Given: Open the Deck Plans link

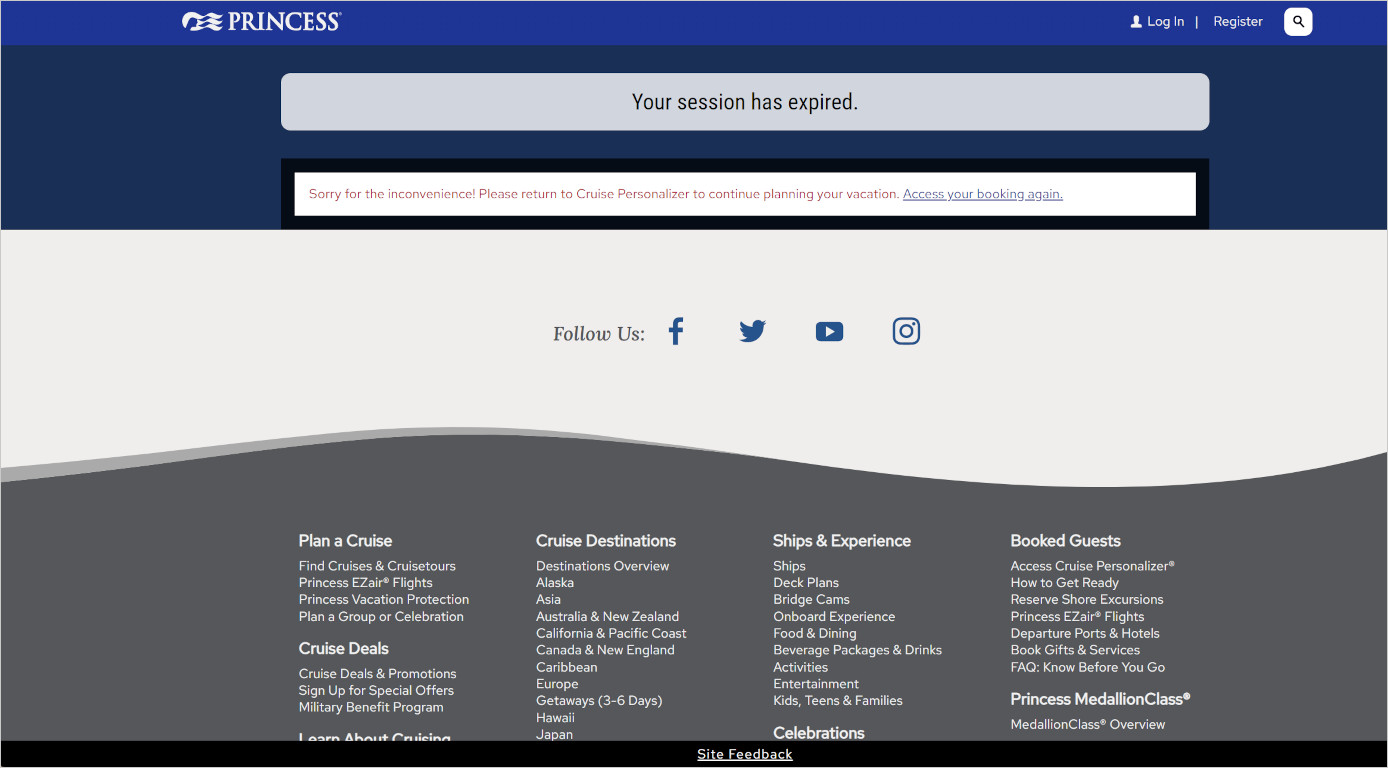Looking at the screenshot, I should [x=806, y=583].
